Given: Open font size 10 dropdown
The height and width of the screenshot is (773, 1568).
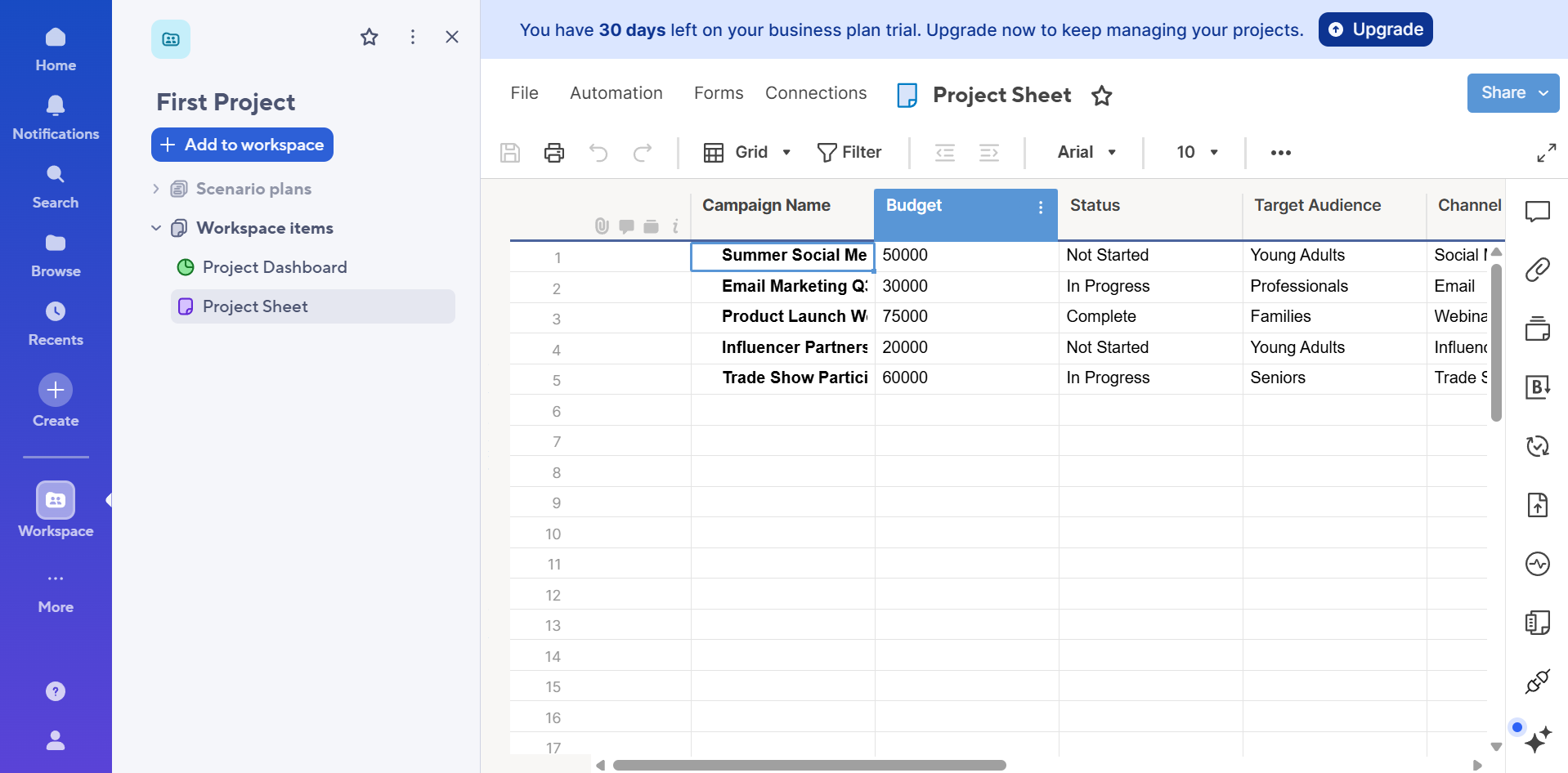Looking at the screenshot, I should 1198,153.
